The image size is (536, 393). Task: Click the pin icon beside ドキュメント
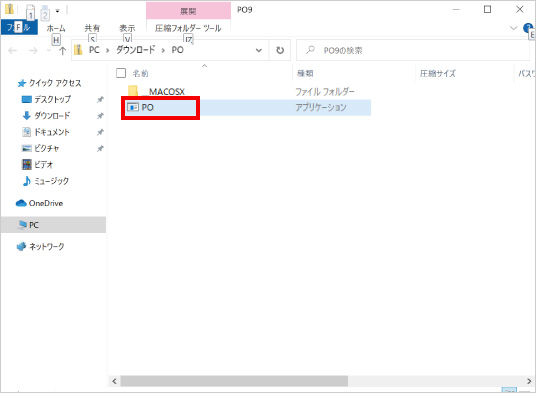(100, 132)
